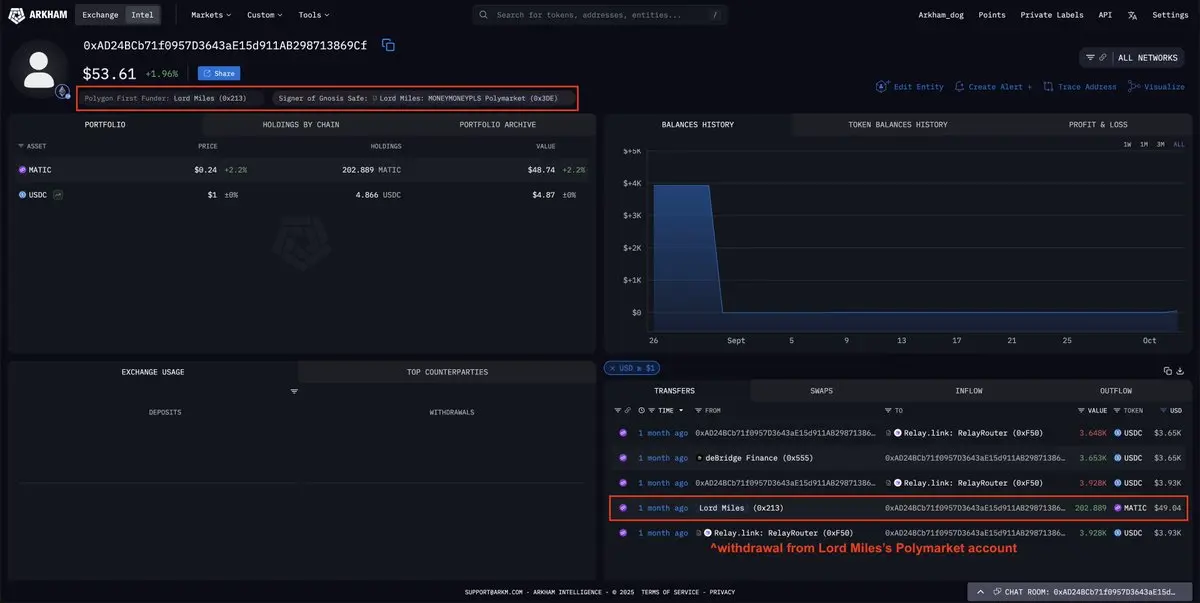The height and width of the screenshot is (603, 1200).
Task: Click the Visualize graph icon
Action: coord(1134,87)
